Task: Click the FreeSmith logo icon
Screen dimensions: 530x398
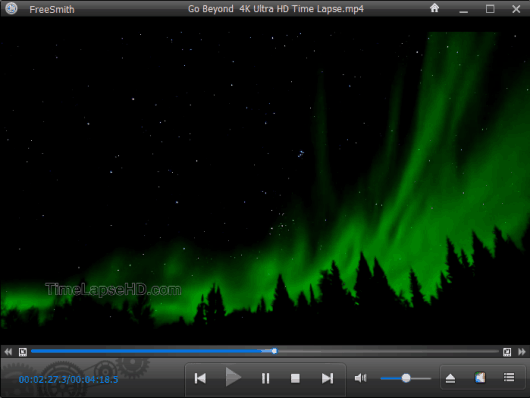Action: [x=11, y=8]
